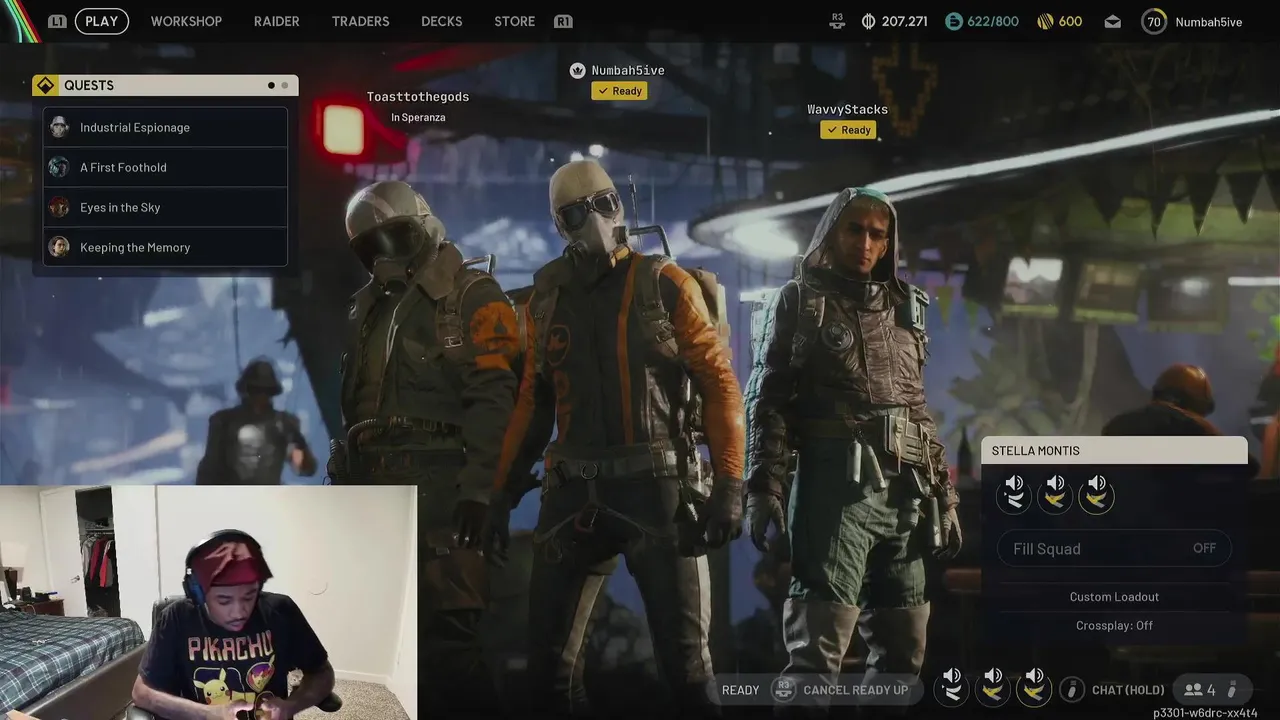Open the RAIDER tab
Image resolution: width=1280 pixels, height=720 pixels.
(277, 21)
